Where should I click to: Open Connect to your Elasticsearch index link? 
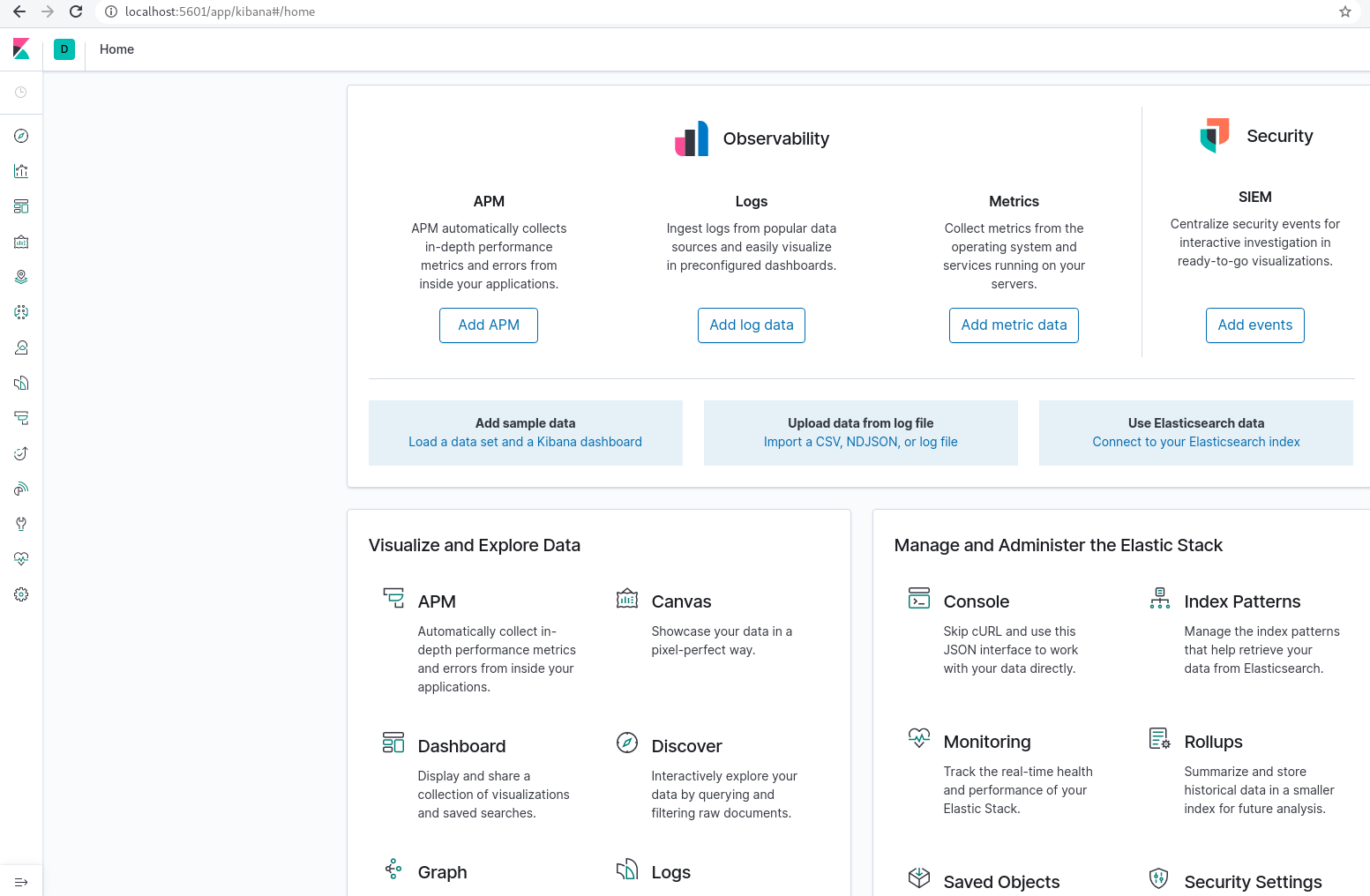click(1196, 442)
